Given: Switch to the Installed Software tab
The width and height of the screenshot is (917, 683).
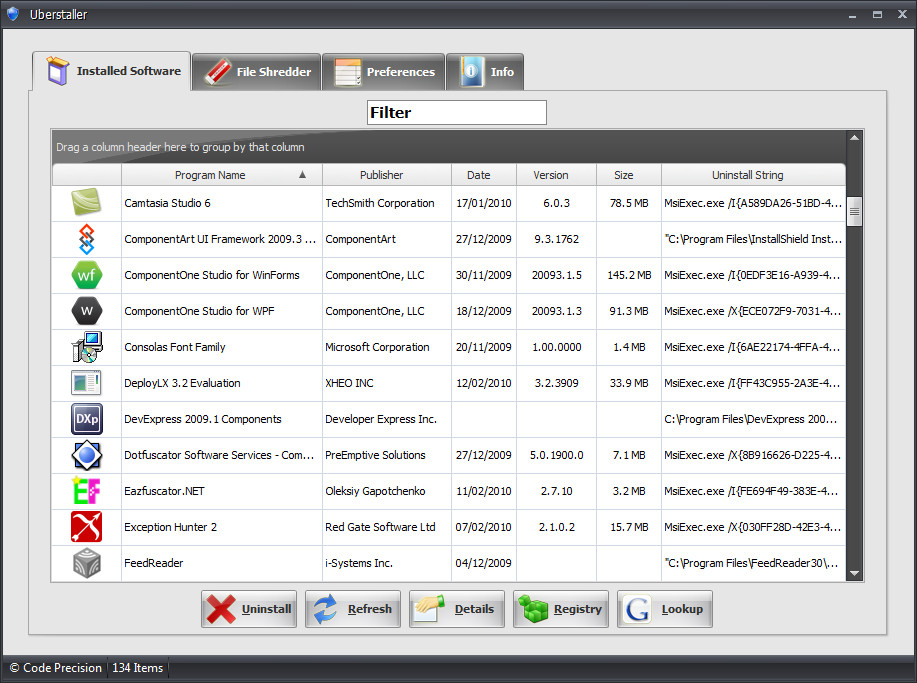Looking at the screenshot, I should (x=112, y=71).
